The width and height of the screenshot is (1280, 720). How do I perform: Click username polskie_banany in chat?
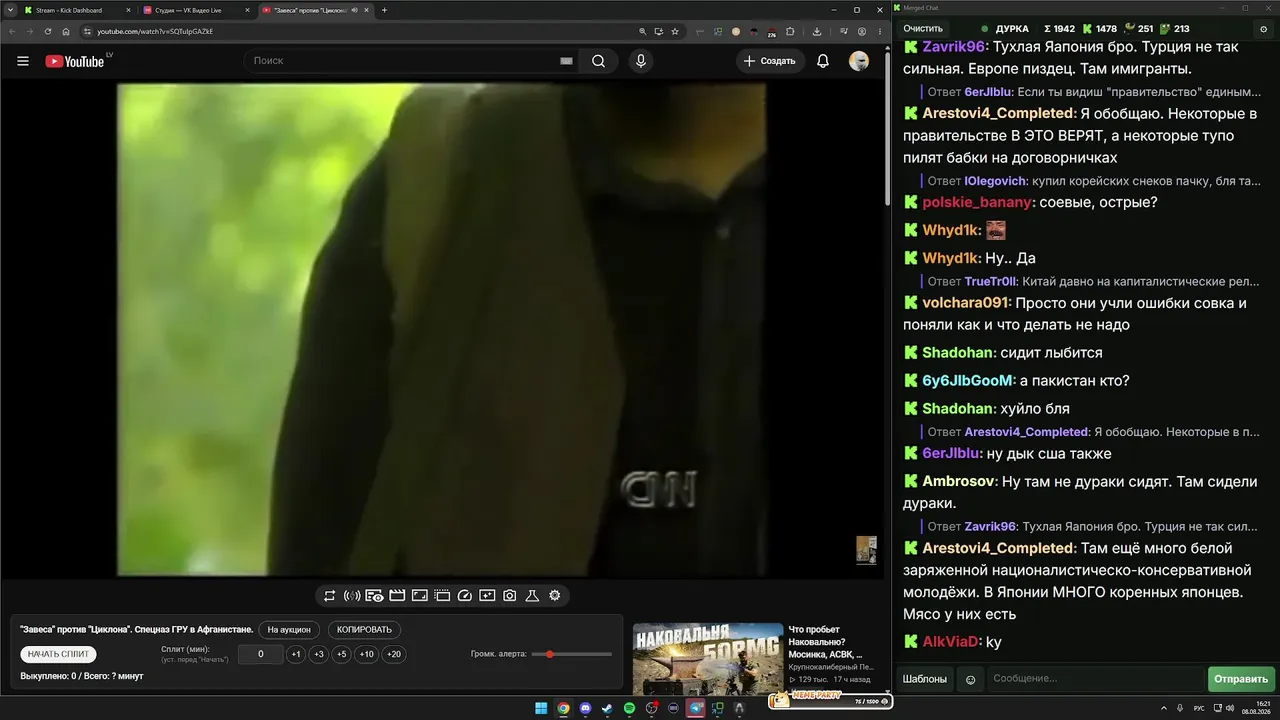coord(976,203)
